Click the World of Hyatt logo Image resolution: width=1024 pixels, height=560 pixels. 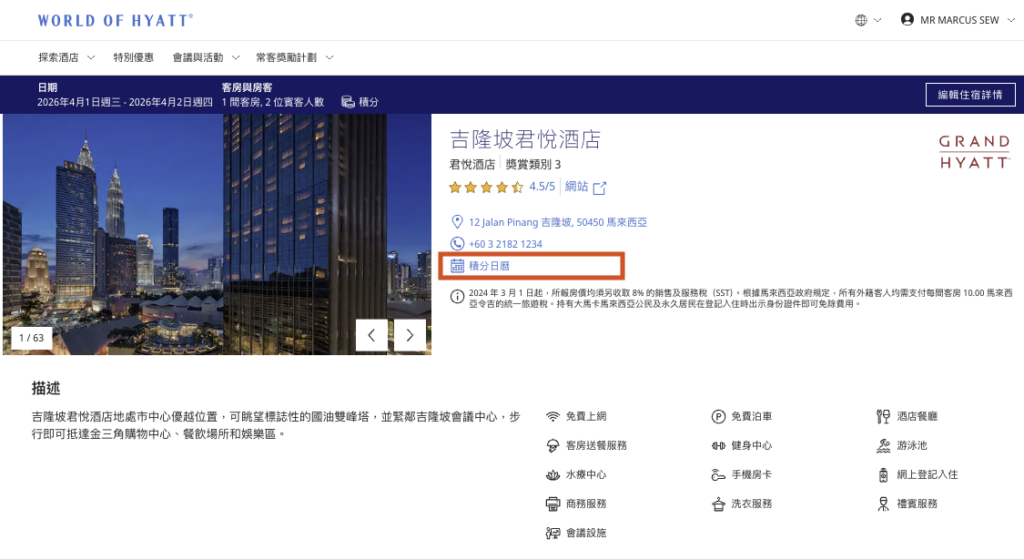click(115, 20)
